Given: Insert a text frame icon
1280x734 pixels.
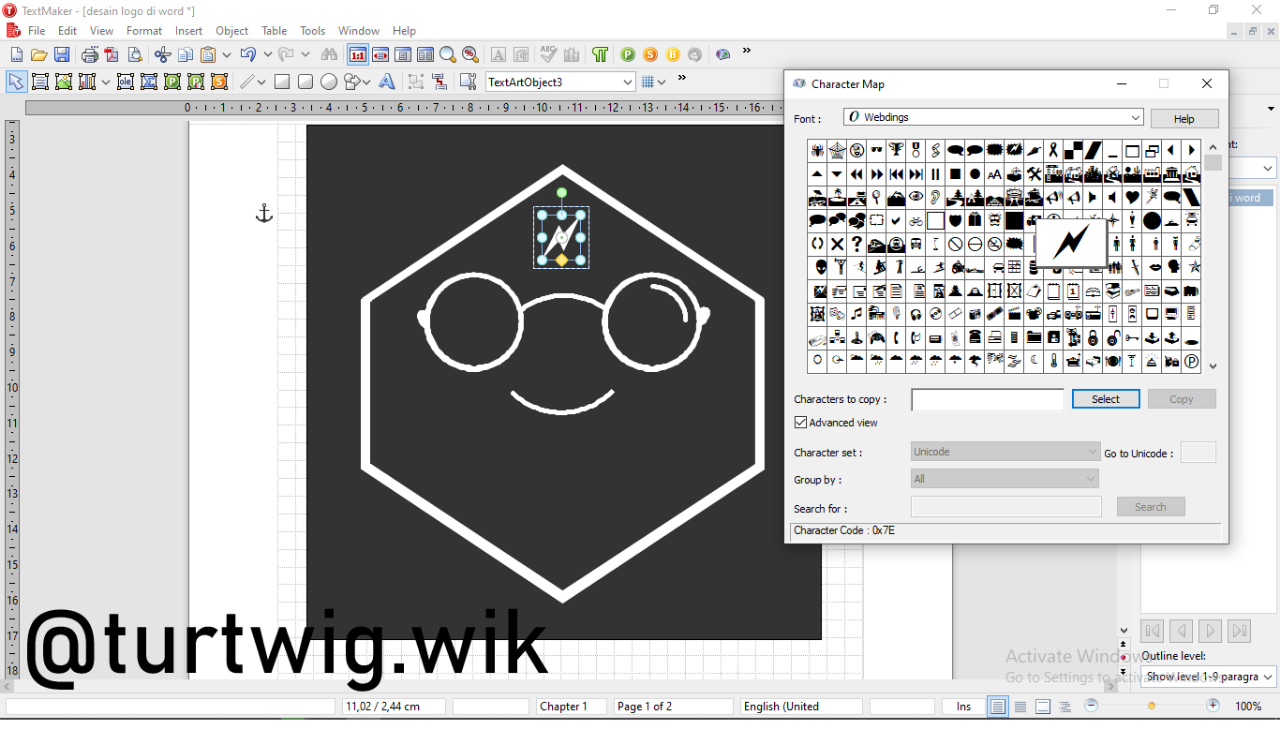Looking at the screenshot, I should coord(40,82).
